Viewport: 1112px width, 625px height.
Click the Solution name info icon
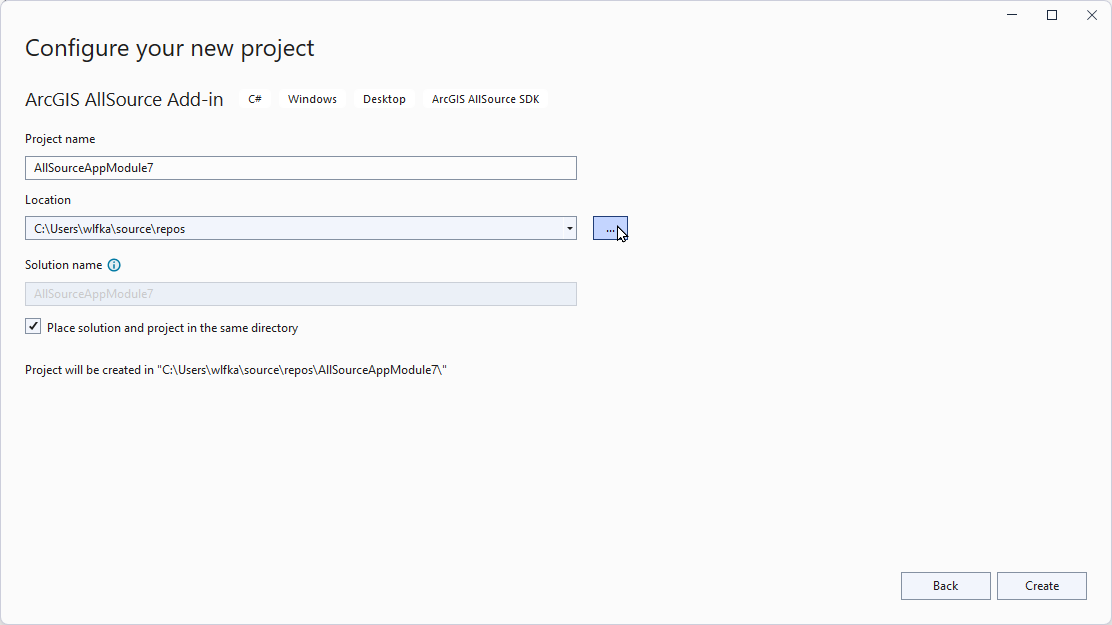pos(114,264)
